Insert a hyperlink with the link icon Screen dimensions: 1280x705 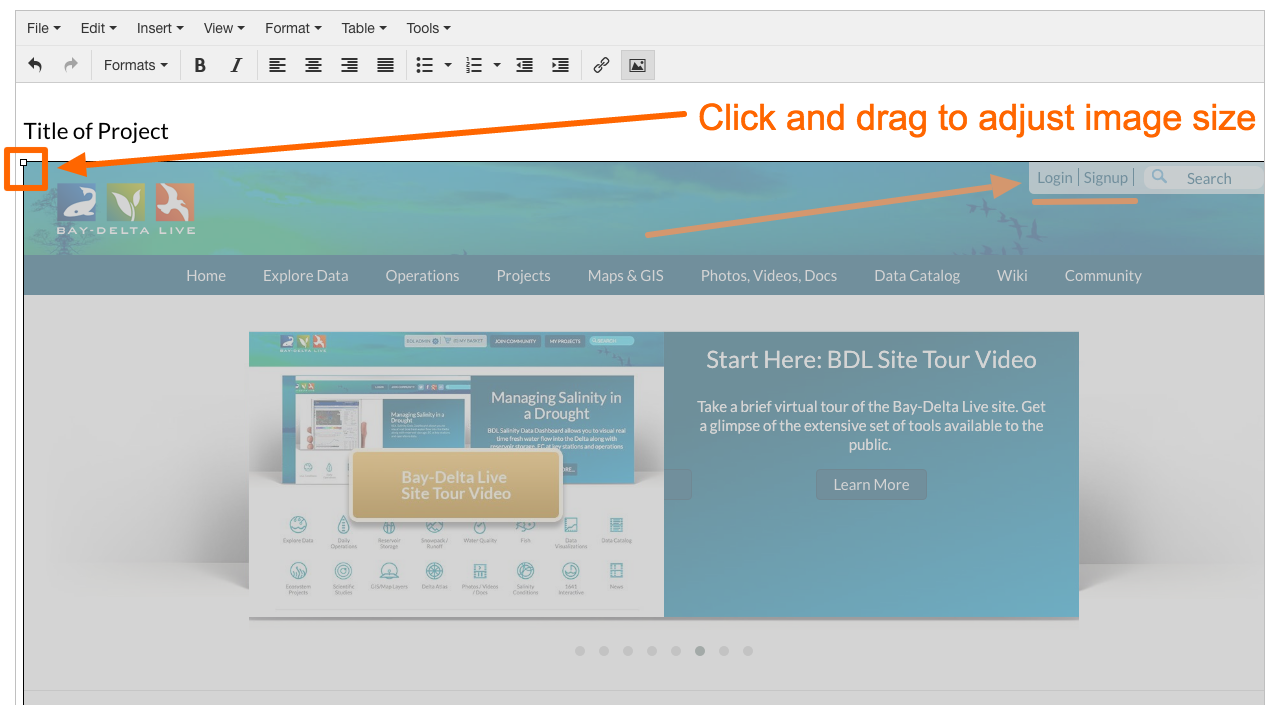pyautogui.click(x=601, y=65)
